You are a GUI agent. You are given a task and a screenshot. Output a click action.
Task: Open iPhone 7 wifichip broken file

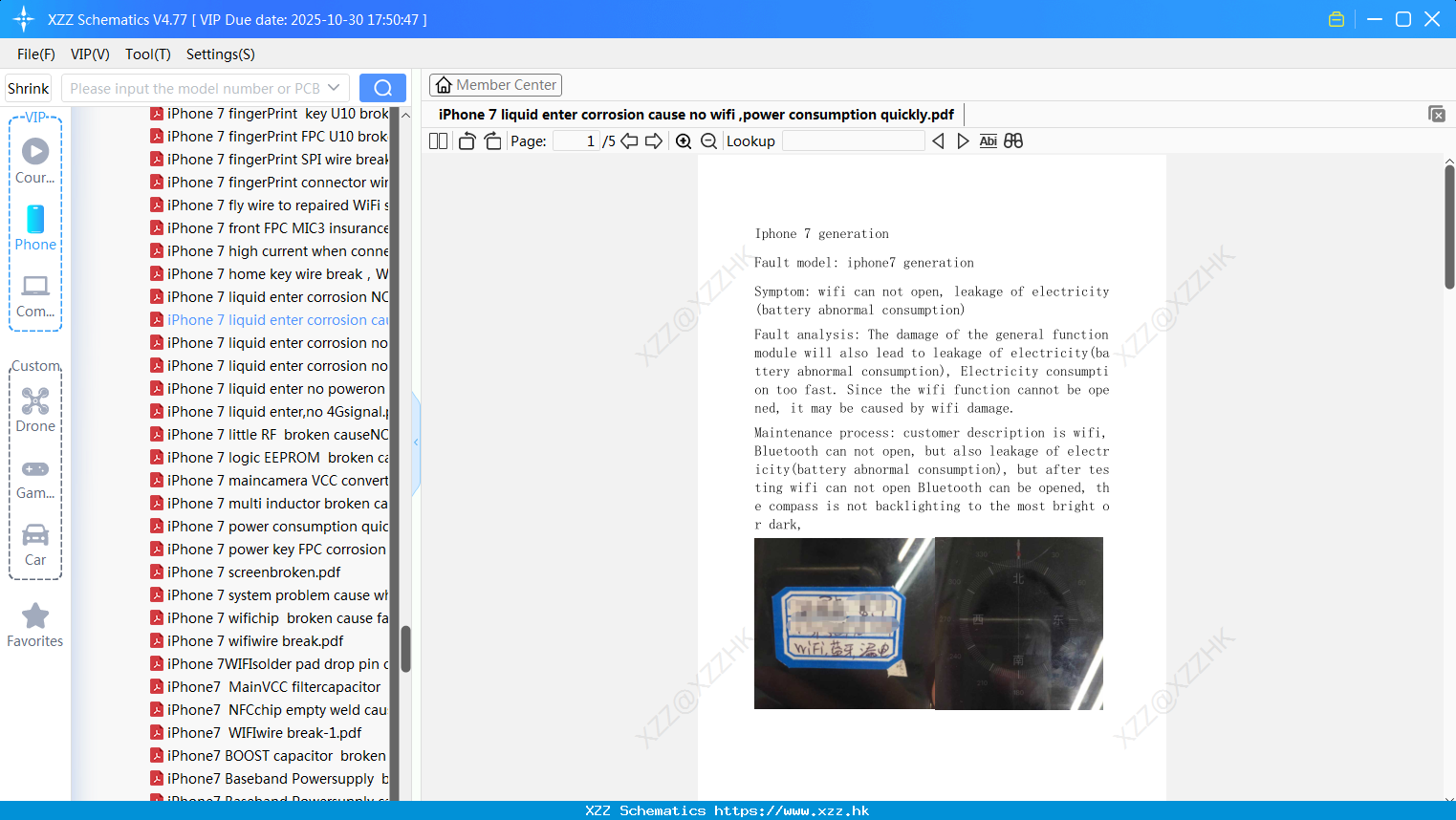click(x=270, y=618)
